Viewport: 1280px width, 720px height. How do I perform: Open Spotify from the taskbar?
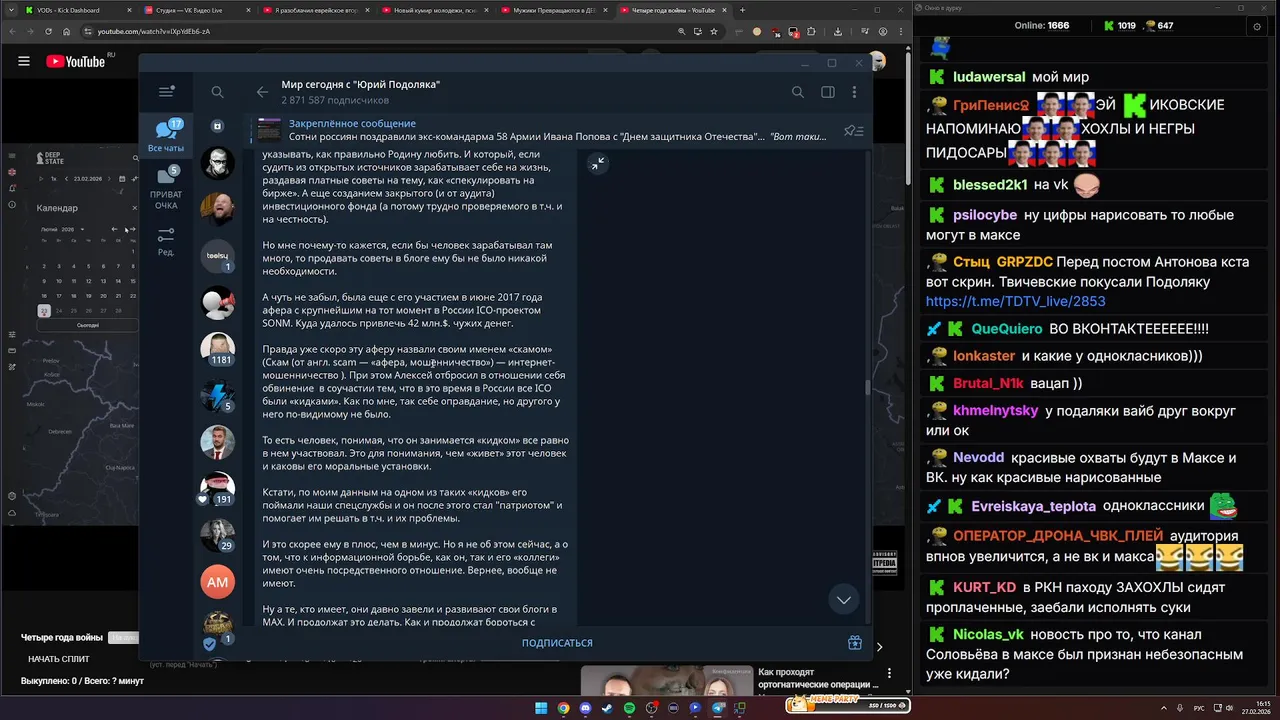pyautogui.click(x=629, y=708)
